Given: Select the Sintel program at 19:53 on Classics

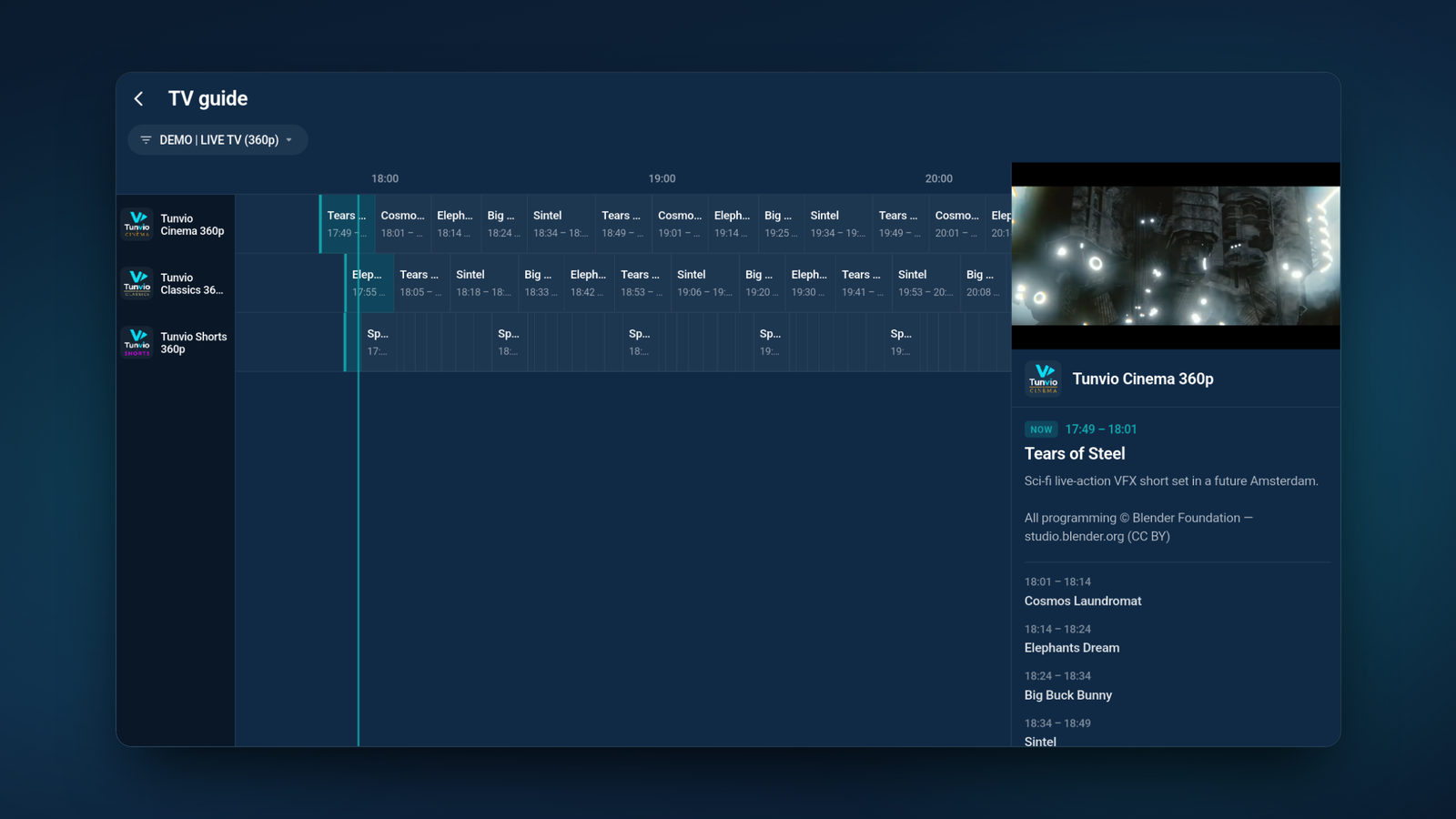Looking at the screenshot, I should click(x=925, y=283).
